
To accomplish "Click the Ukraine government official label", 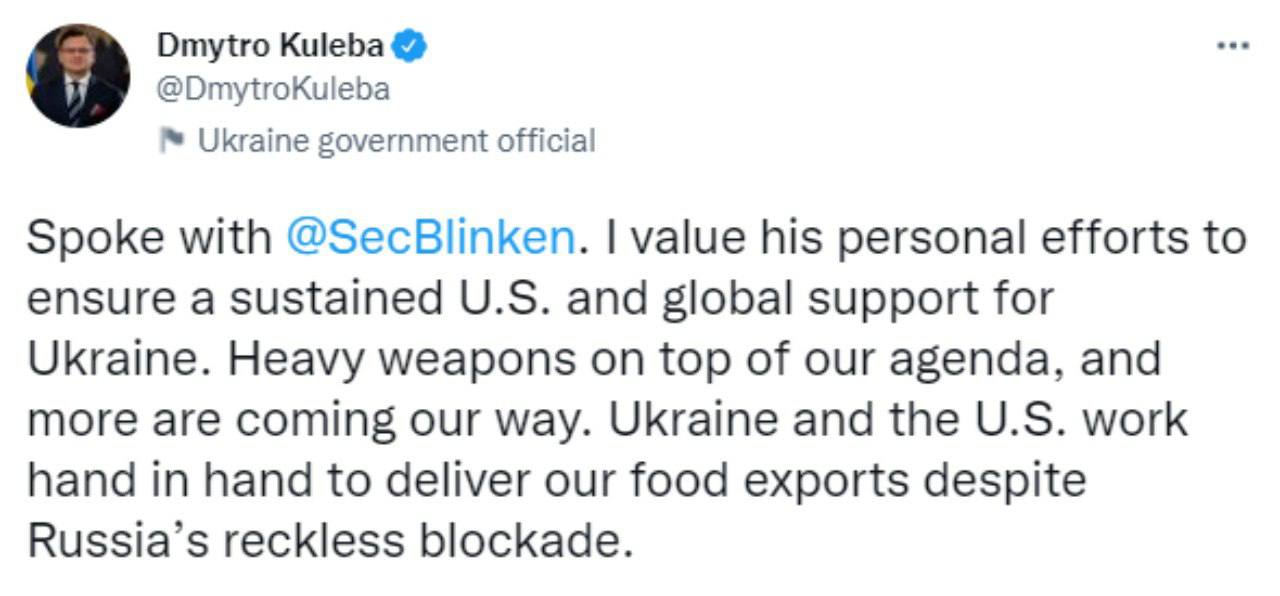I will pos(396,141).
